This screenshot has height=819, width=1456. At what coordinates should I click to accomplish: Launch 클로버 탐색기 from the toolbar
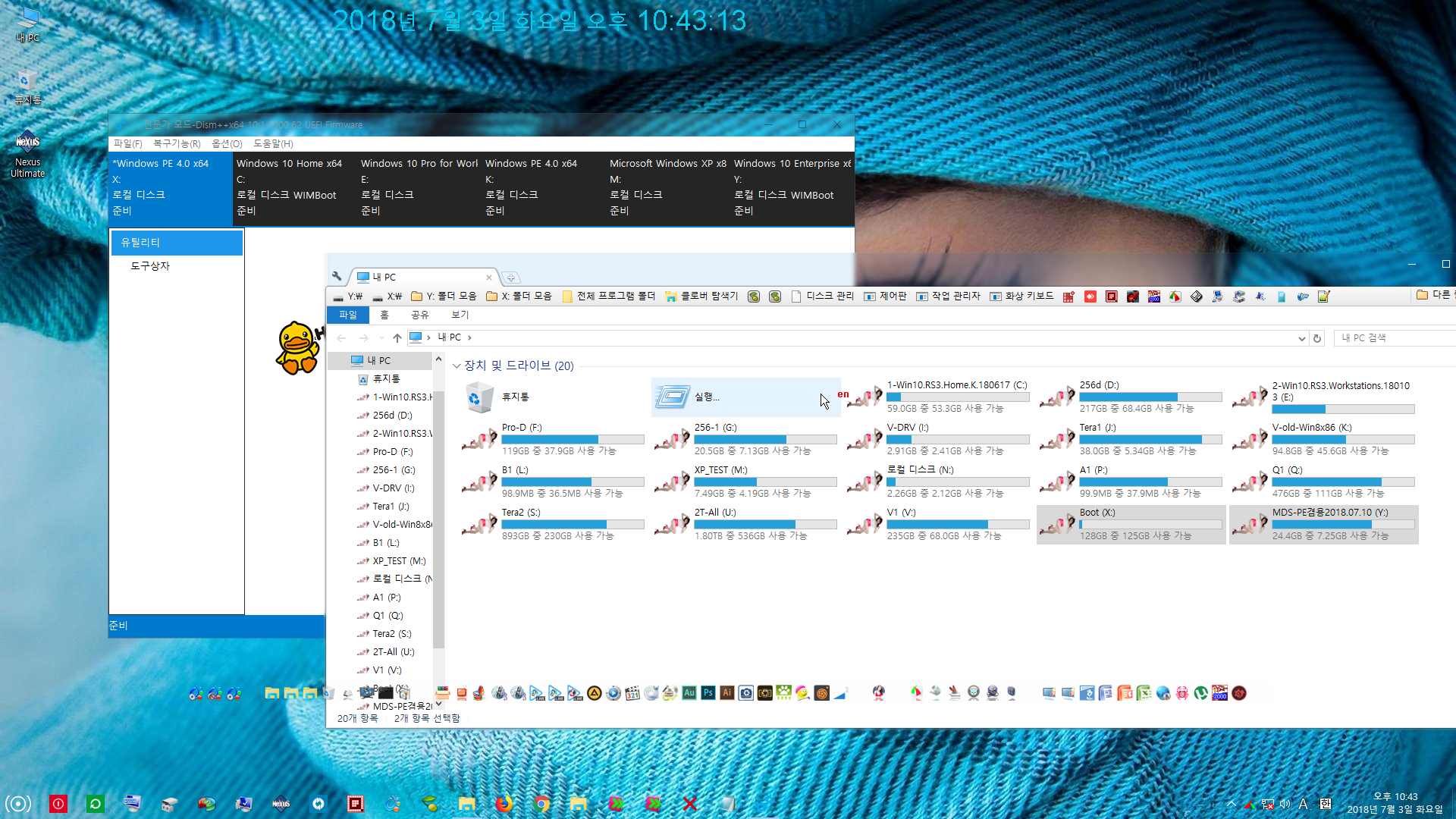(701, 297)
